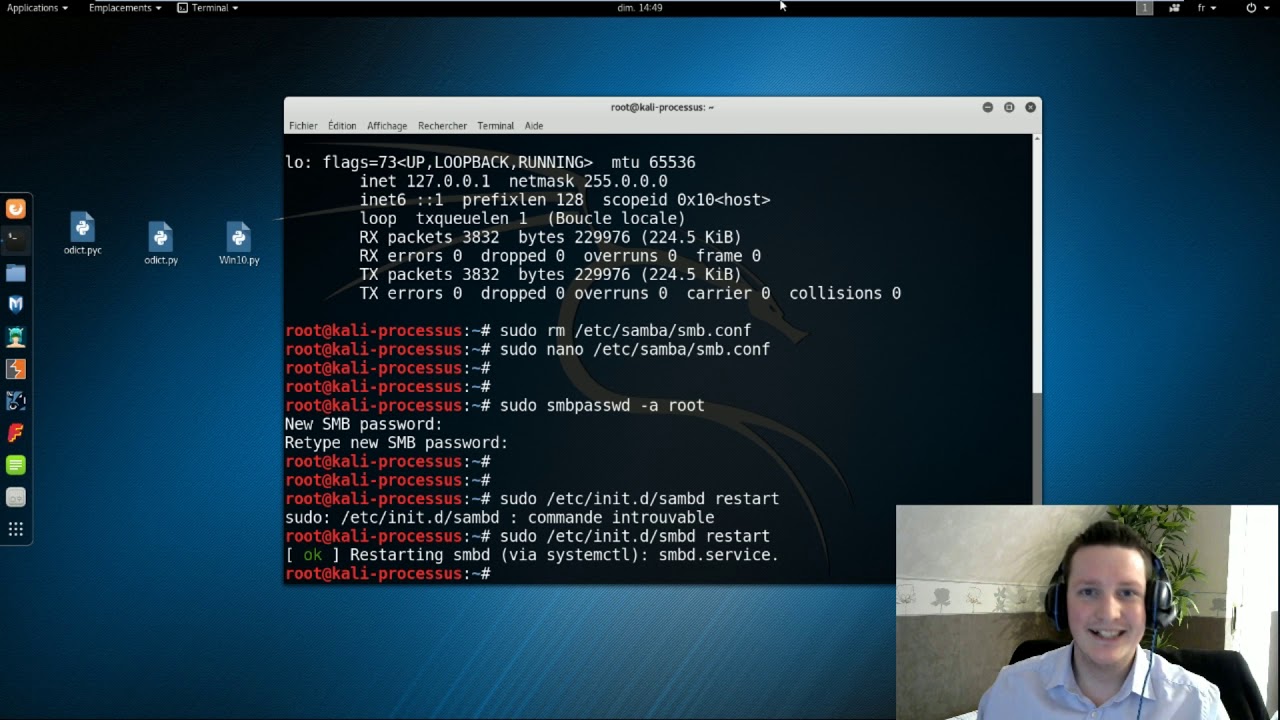Image resolution: width=1280 pixels, height=720 pixels.
Task: Show all applications grid
Action: 16,529
